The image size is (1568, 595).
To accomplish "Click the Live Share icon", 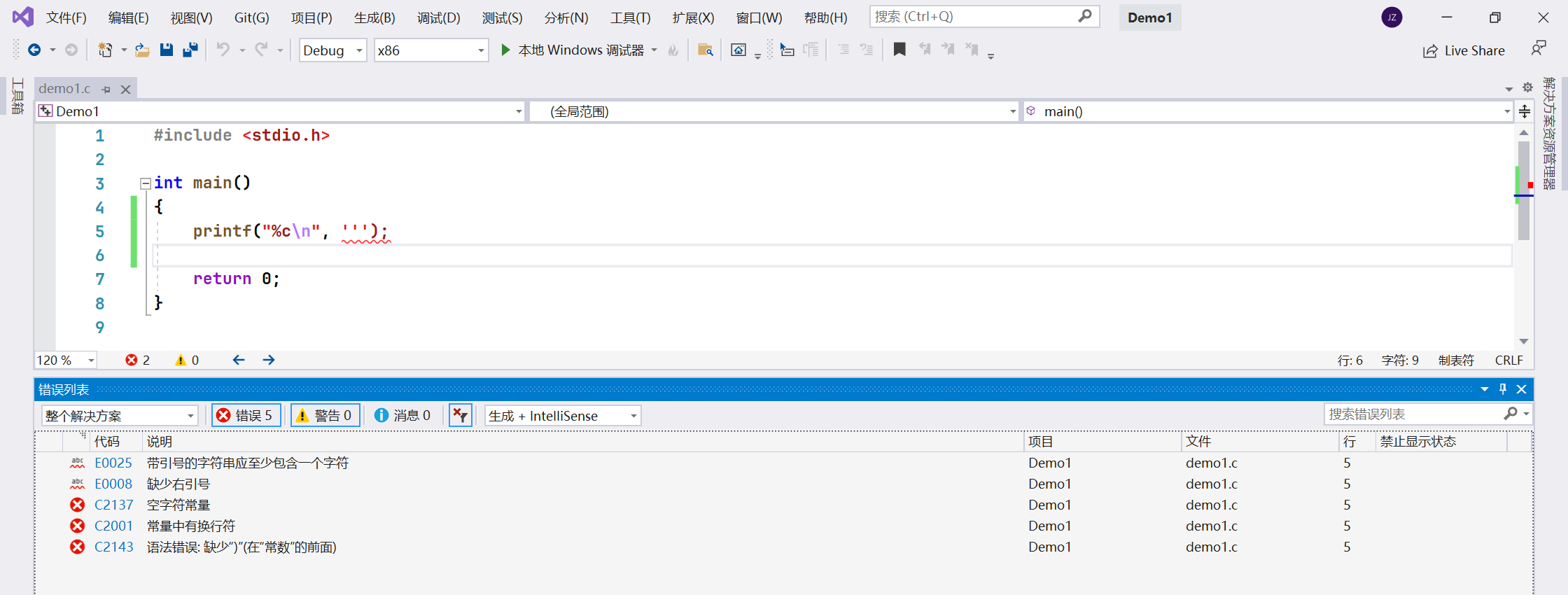I will [x=1430, y=50].
